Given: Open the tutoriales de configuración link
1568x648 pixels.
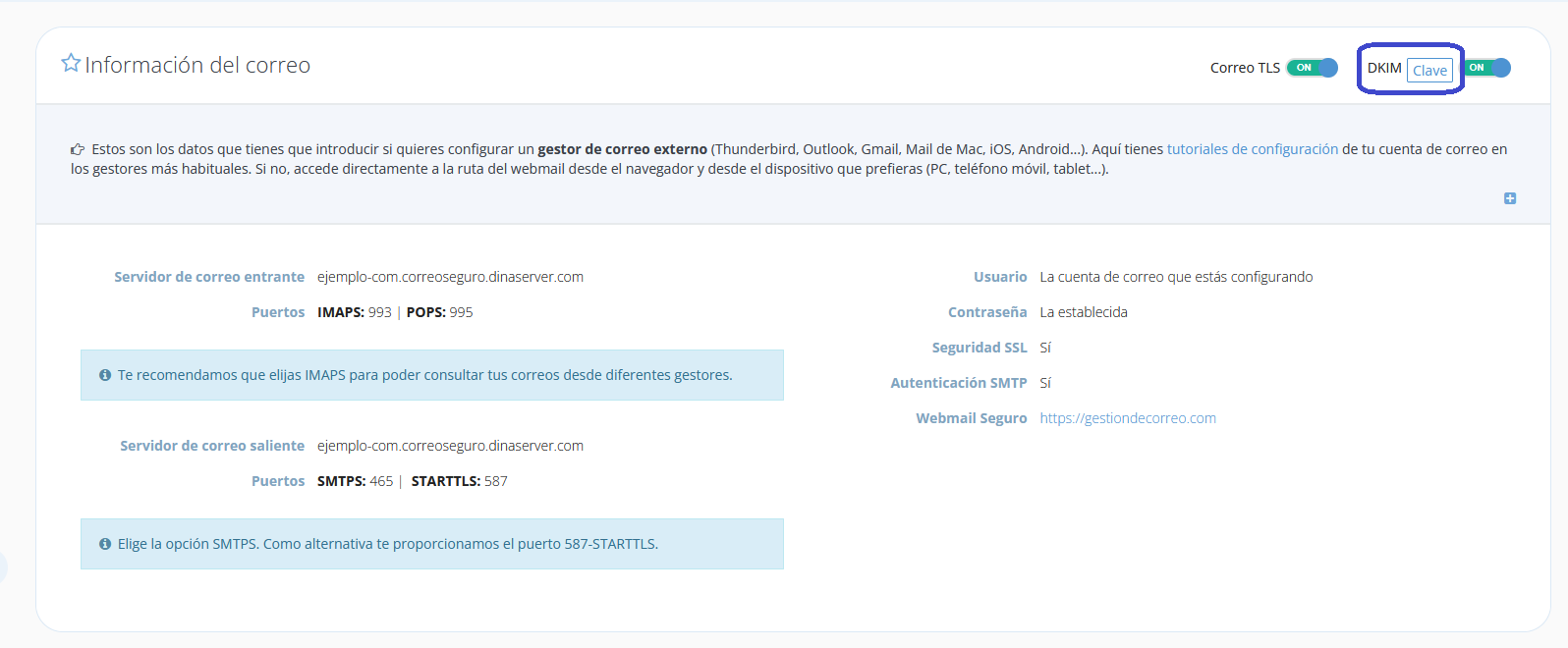Looking at the screenshot, I should (1252, 149).
